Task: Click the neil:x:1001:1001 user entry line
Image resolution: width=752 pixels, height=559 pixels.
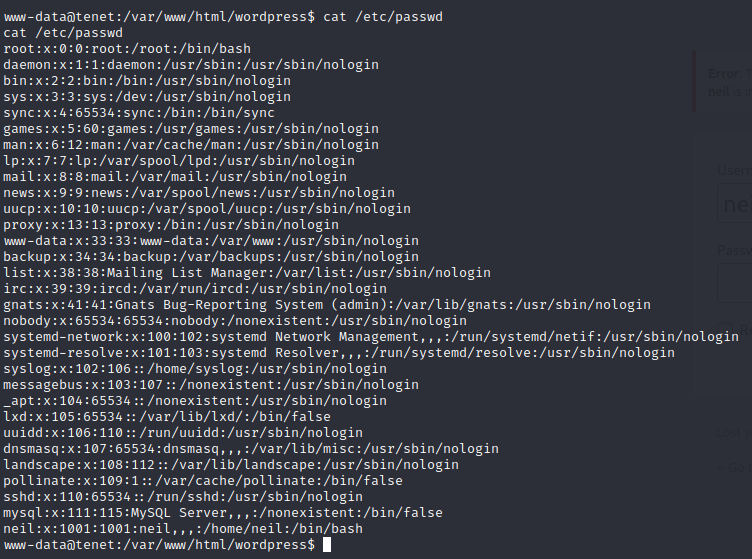Action: 183,529
